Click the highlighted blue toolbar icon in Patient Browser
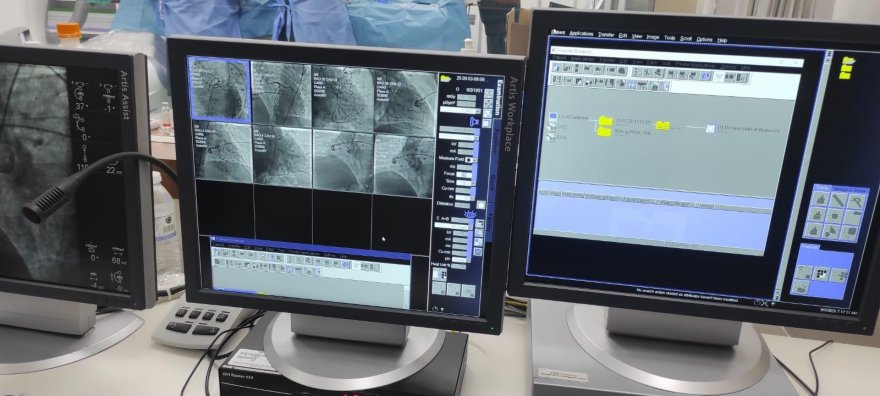 point(705,76)
